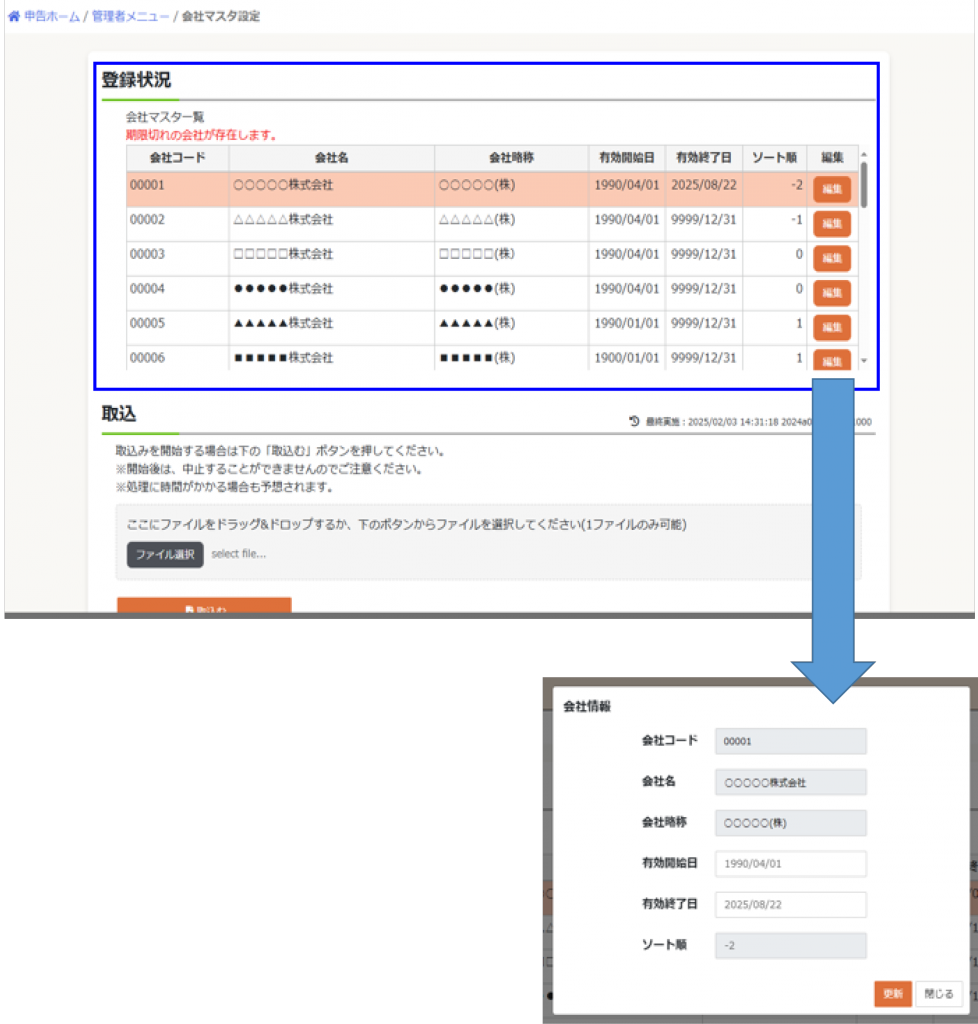Click the table scrollbar up arrow
The width and height of the screenshot is (978, 1024).
point(864,155)
